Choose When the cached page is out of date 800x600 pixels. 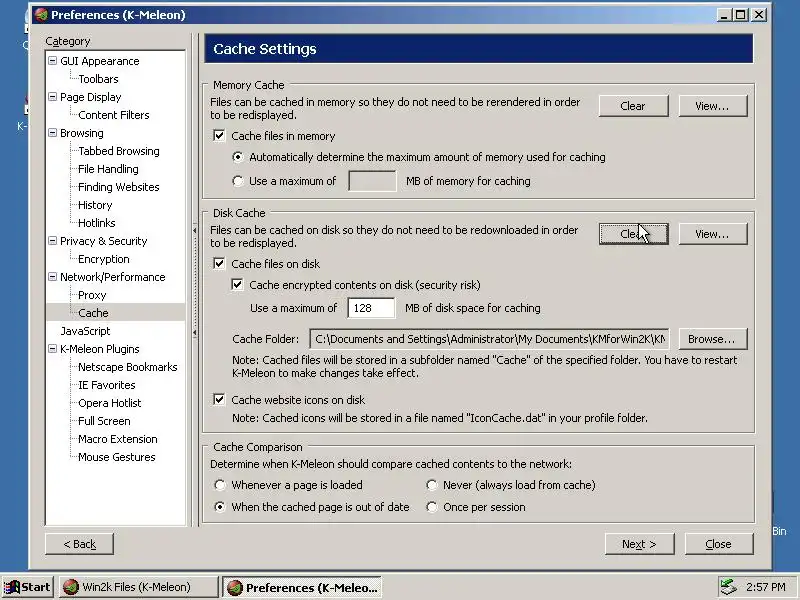pyautogui.click(x=219, y=507)
